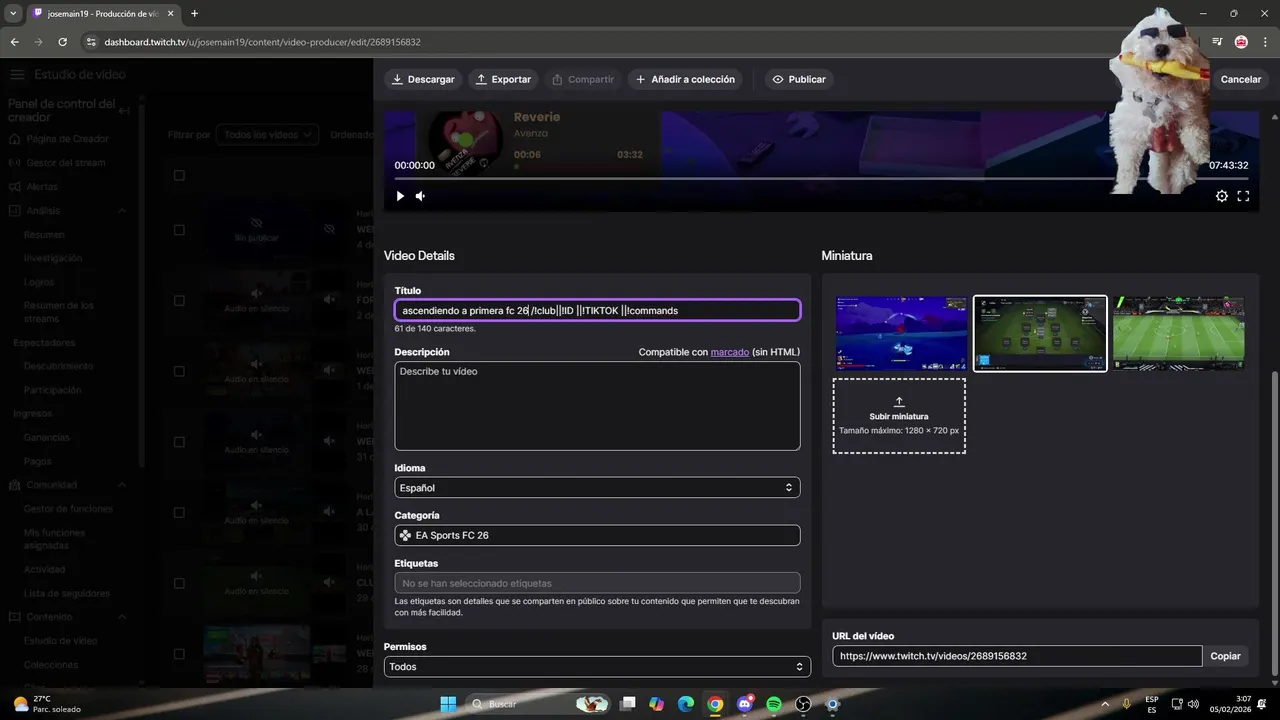Open Resumen under Análisis

(44, 235)
